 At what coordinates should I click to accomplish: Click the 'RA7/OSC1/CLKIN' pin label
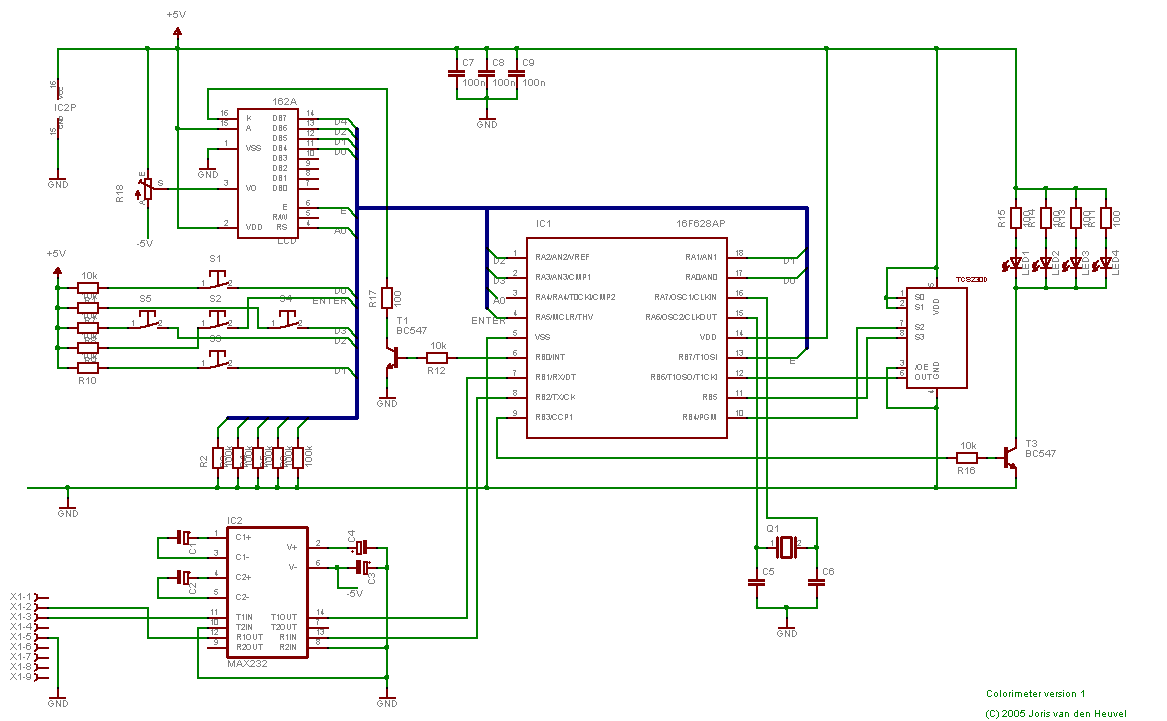[685, 297]
